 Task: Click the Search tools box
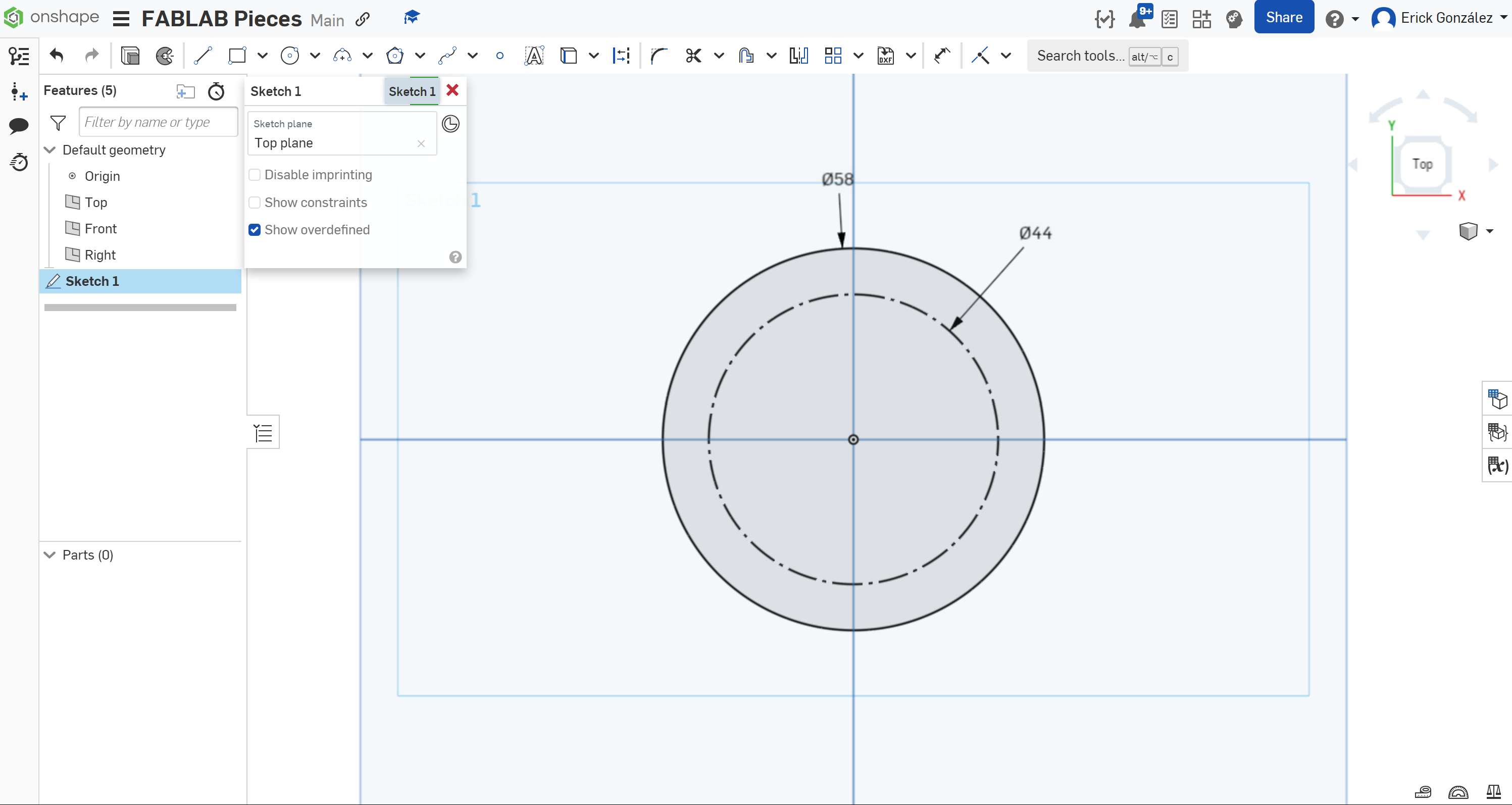1107,56
